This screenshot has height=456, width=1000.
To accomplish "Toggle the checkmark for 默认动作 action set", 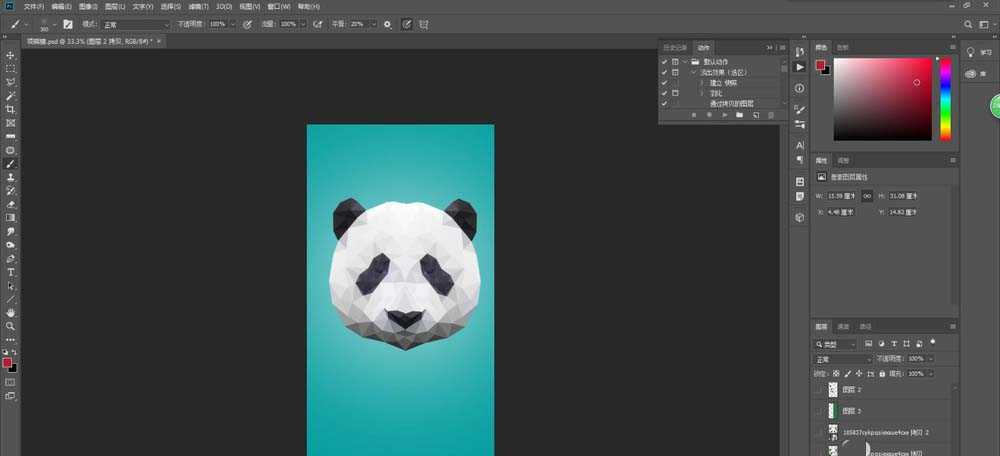I will click(x=664, y=62).
